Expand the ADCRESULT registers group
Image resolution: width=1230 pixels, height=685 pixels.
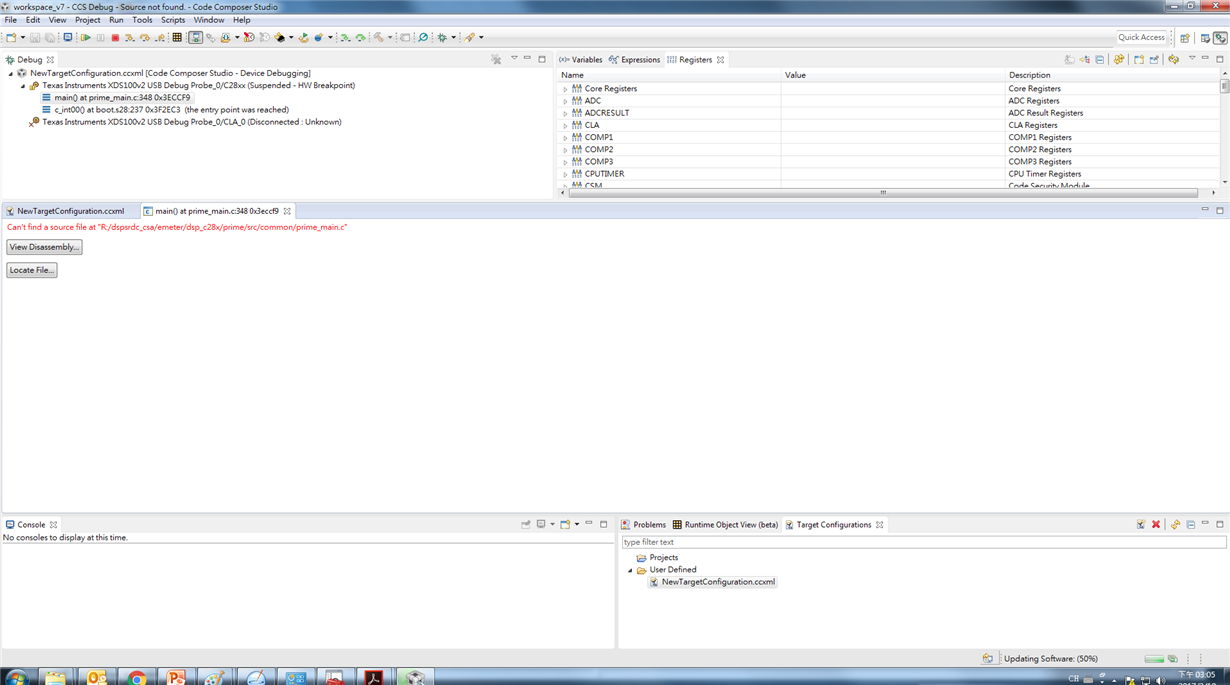[565, 113]
